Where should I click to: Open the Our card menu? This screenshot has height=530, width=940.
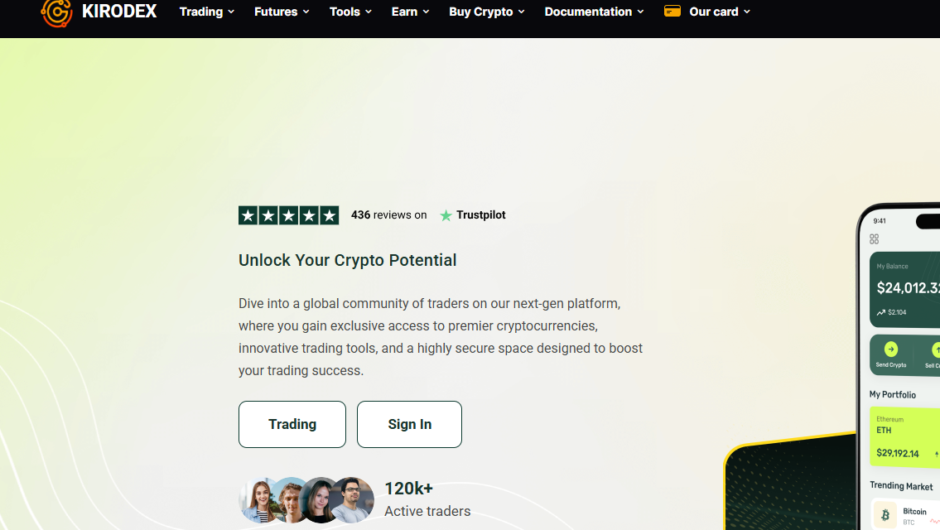(x=719, y=11)
